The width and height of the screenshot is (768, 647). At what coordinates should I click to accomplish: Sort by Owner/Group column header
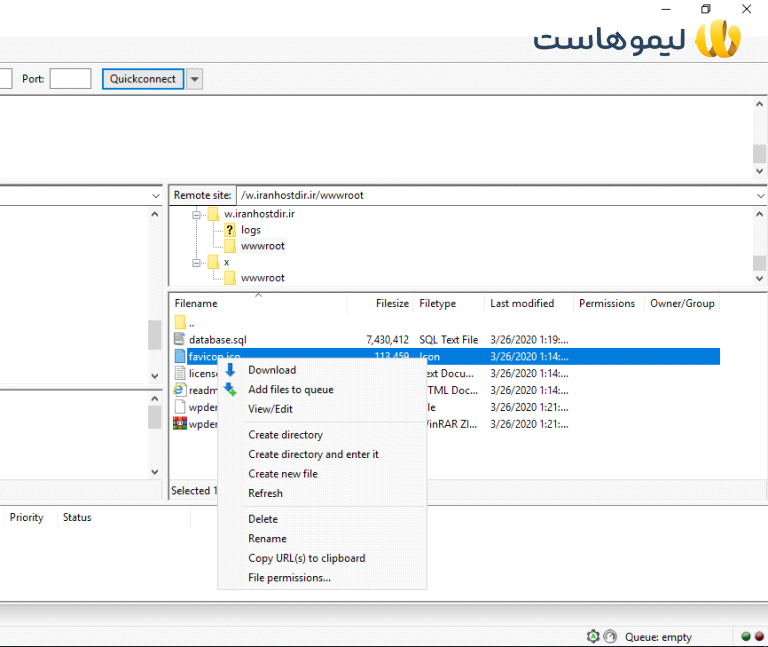coord(682,303)
